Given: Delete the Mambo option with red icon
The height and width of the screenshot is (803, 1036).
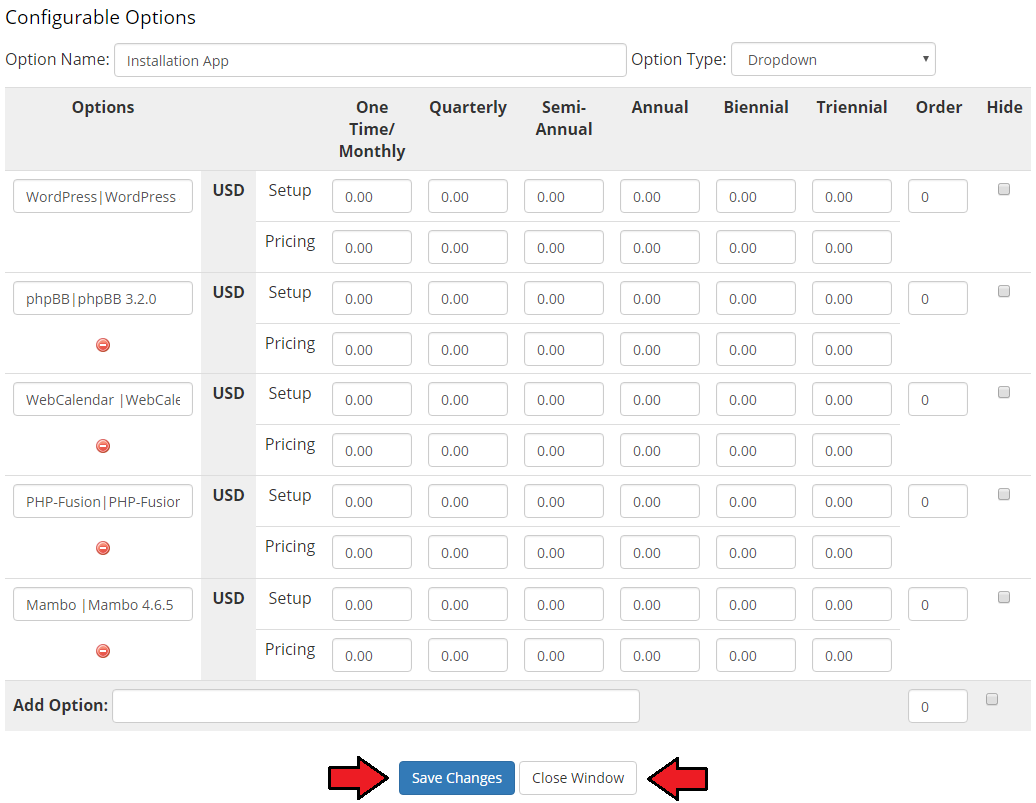Looking at the screenshot, I should click(x=103, y=651).
